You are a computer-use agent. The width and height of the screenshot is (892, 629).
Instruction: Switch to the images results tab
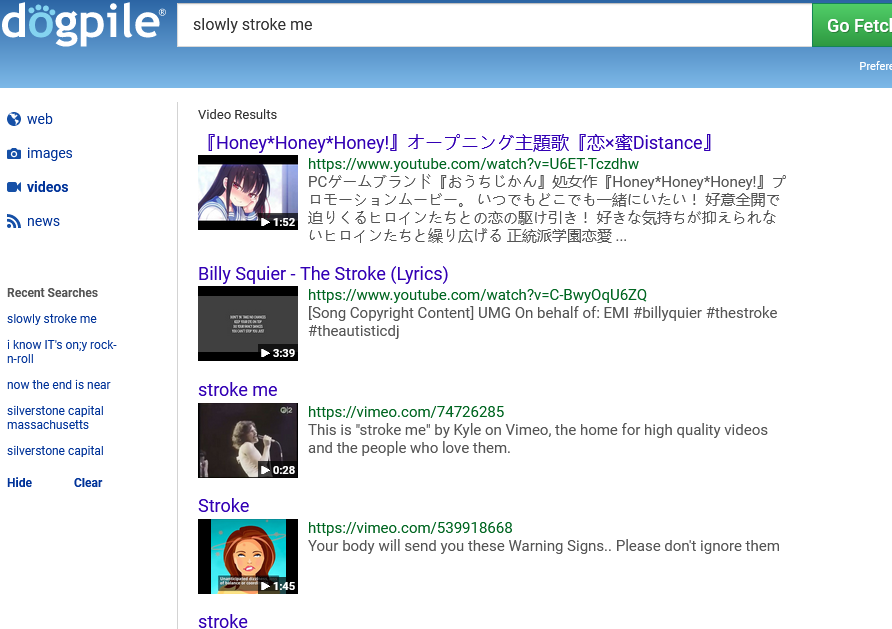(50, 153)
